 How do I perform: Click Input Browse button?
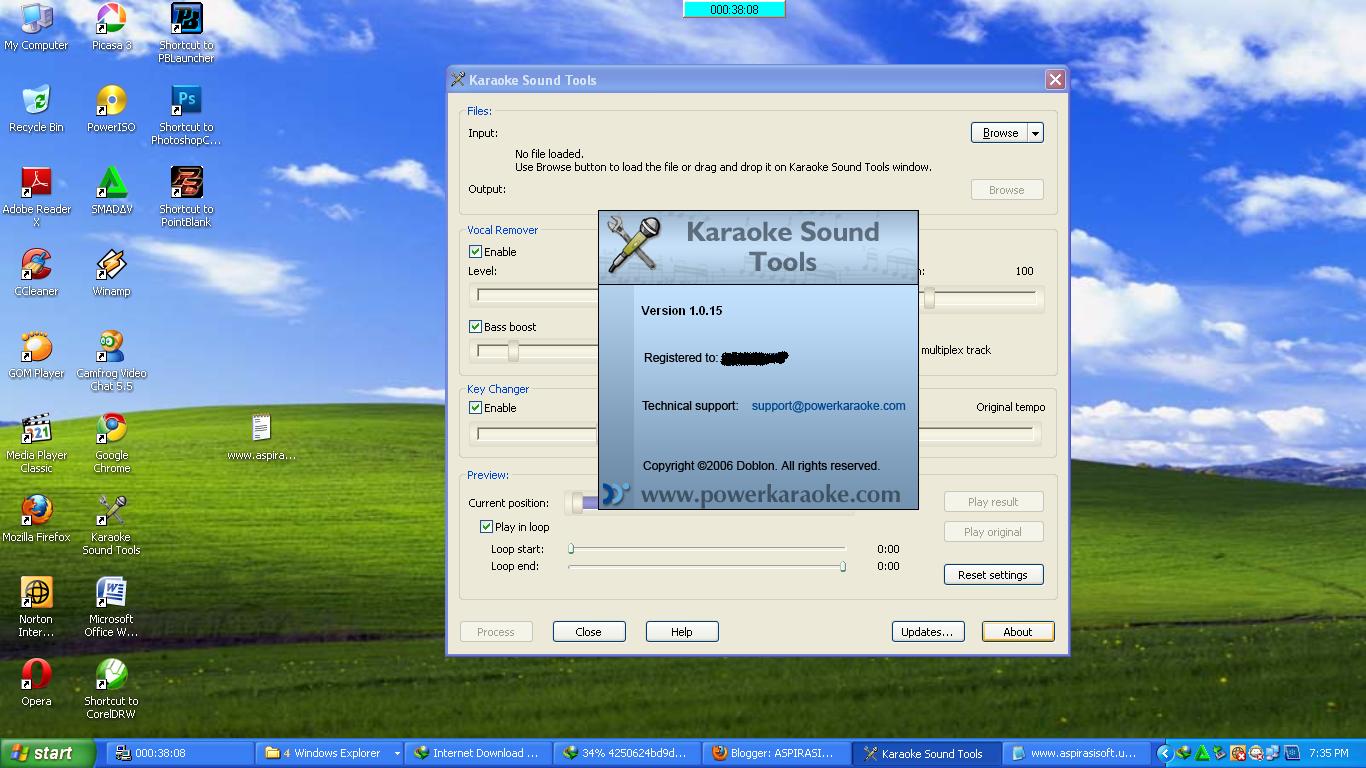pos(1000,133)
